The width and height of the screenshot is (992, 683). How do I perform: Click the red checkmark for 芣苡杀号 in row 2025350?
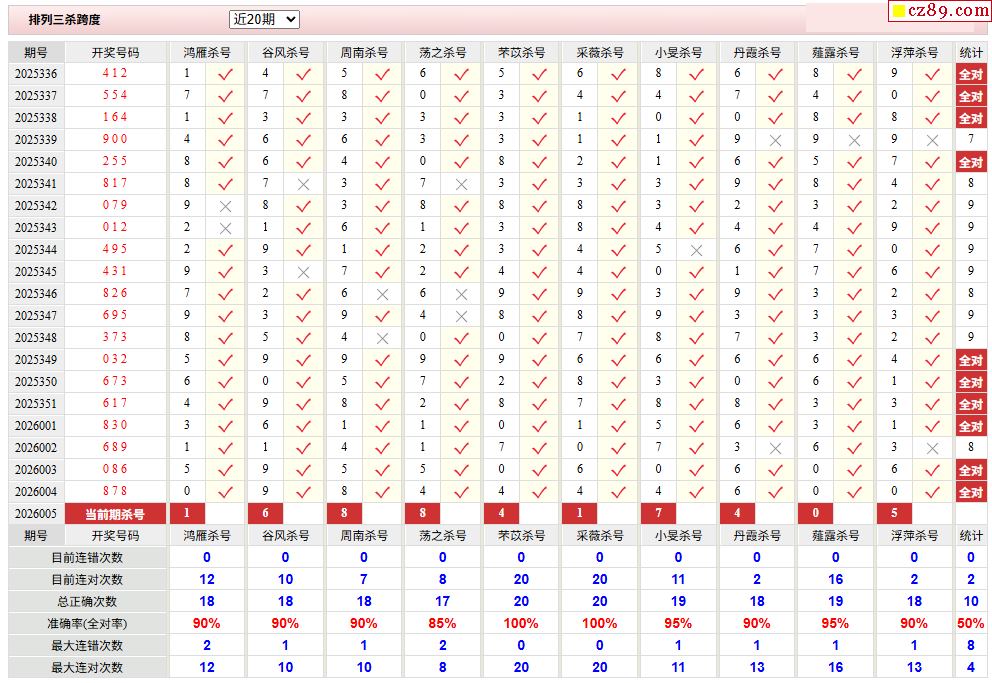pyautogui.click(x=540, y=382)
